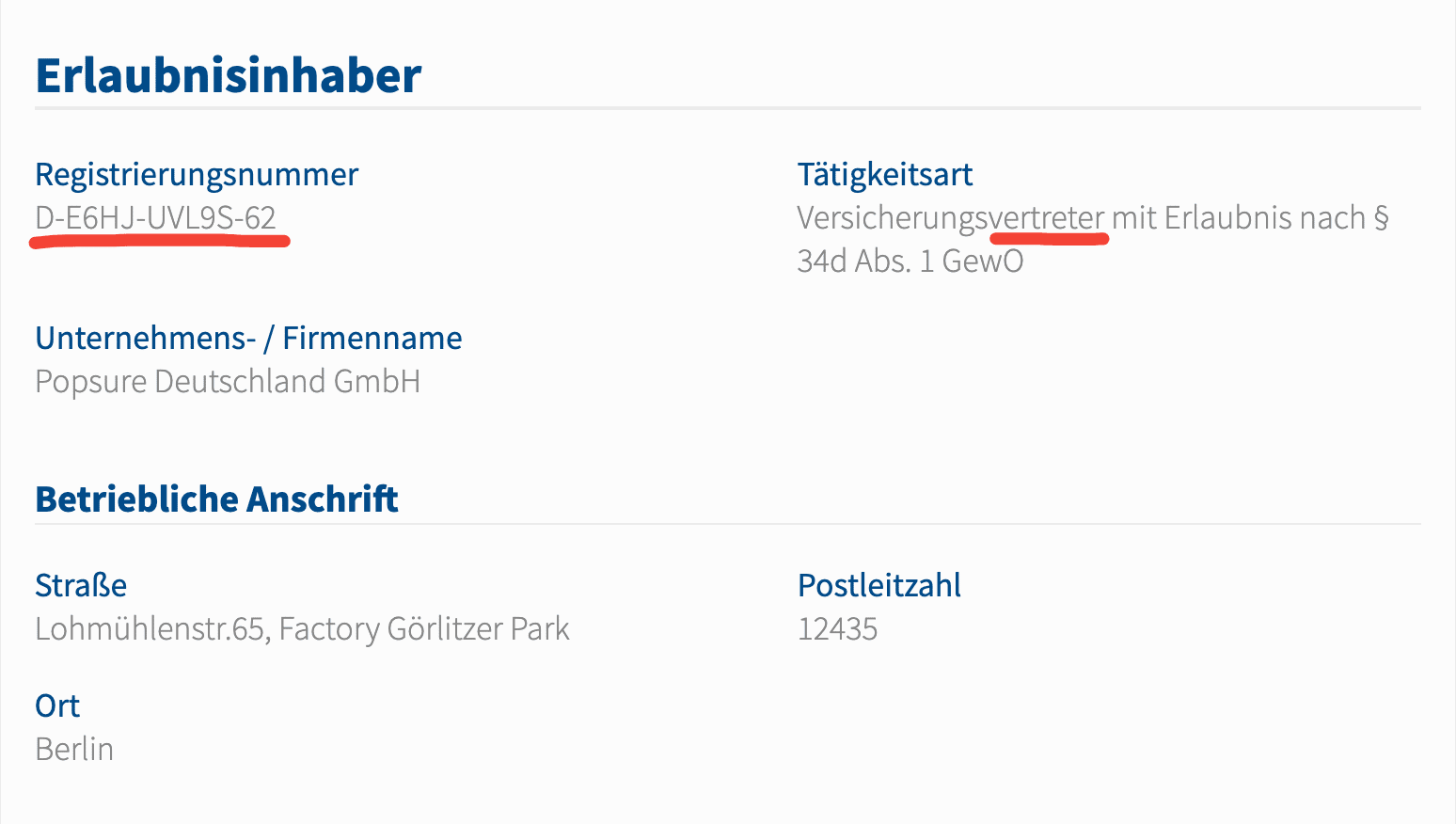The width and height of the screenshot is (1456, 824).
Task: Click the § symbol in the activity description
Action: (1381, 218)
